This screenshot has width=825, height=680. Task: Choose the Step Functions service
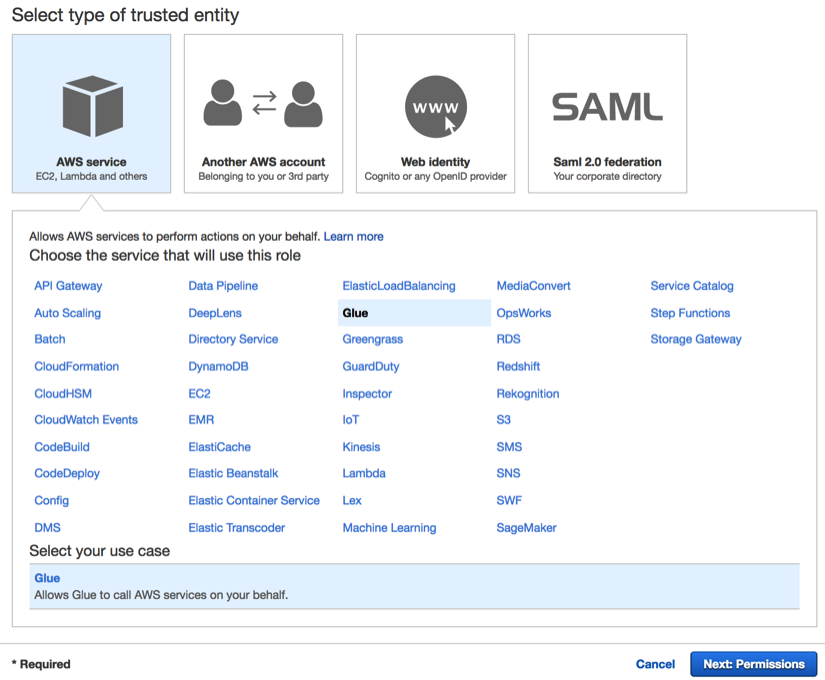click(690, 313)
